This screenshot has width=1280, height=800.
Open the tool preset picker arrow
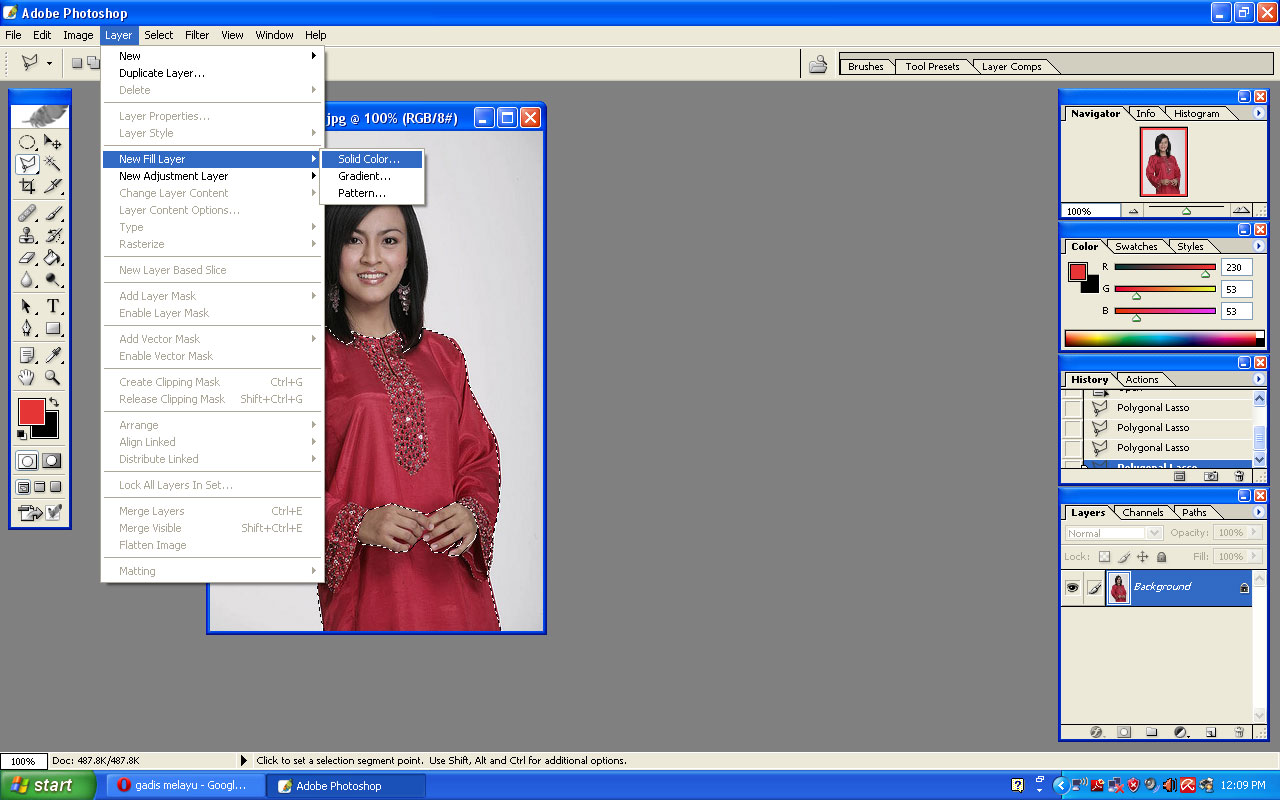click(x=49, y=63)
